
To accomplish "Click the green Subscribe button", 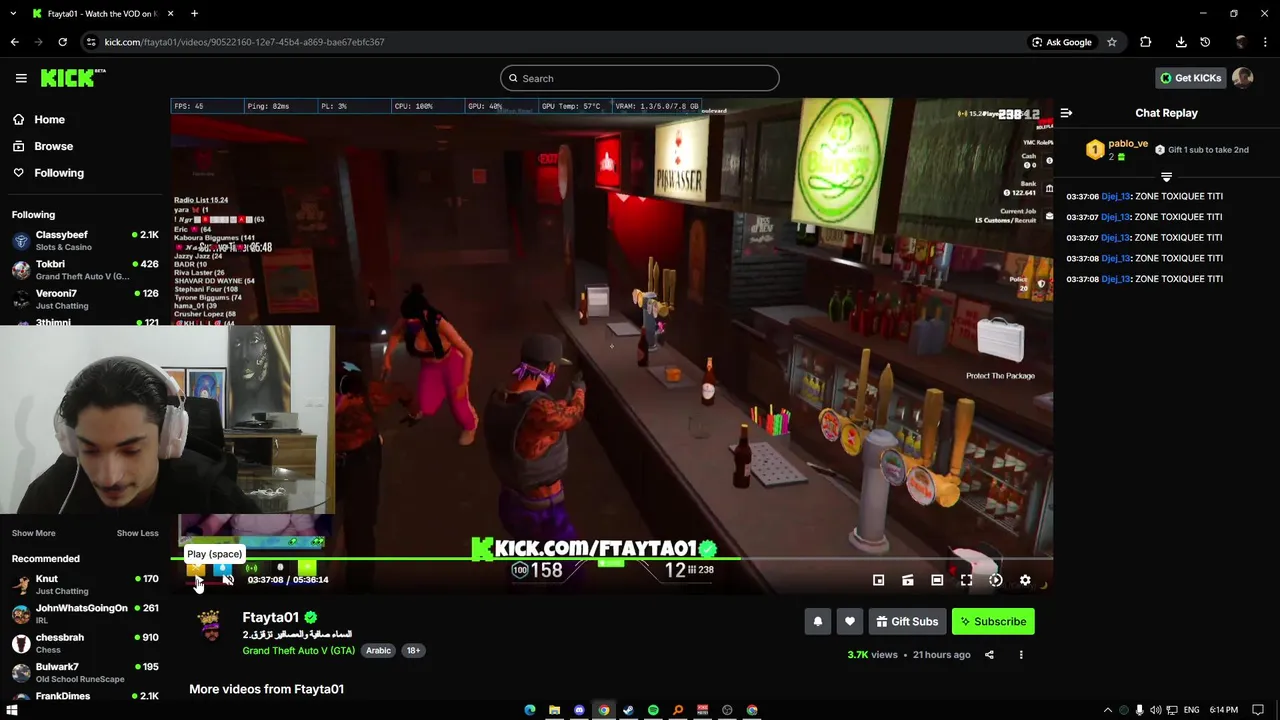I will pos(993,621).
